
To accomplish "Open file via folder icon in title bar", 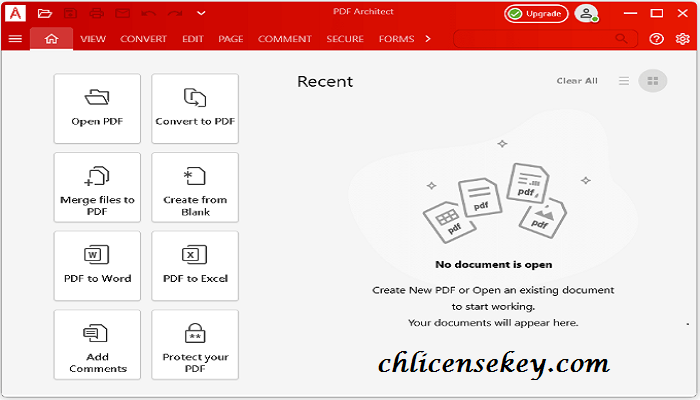I will pos(45,13).
